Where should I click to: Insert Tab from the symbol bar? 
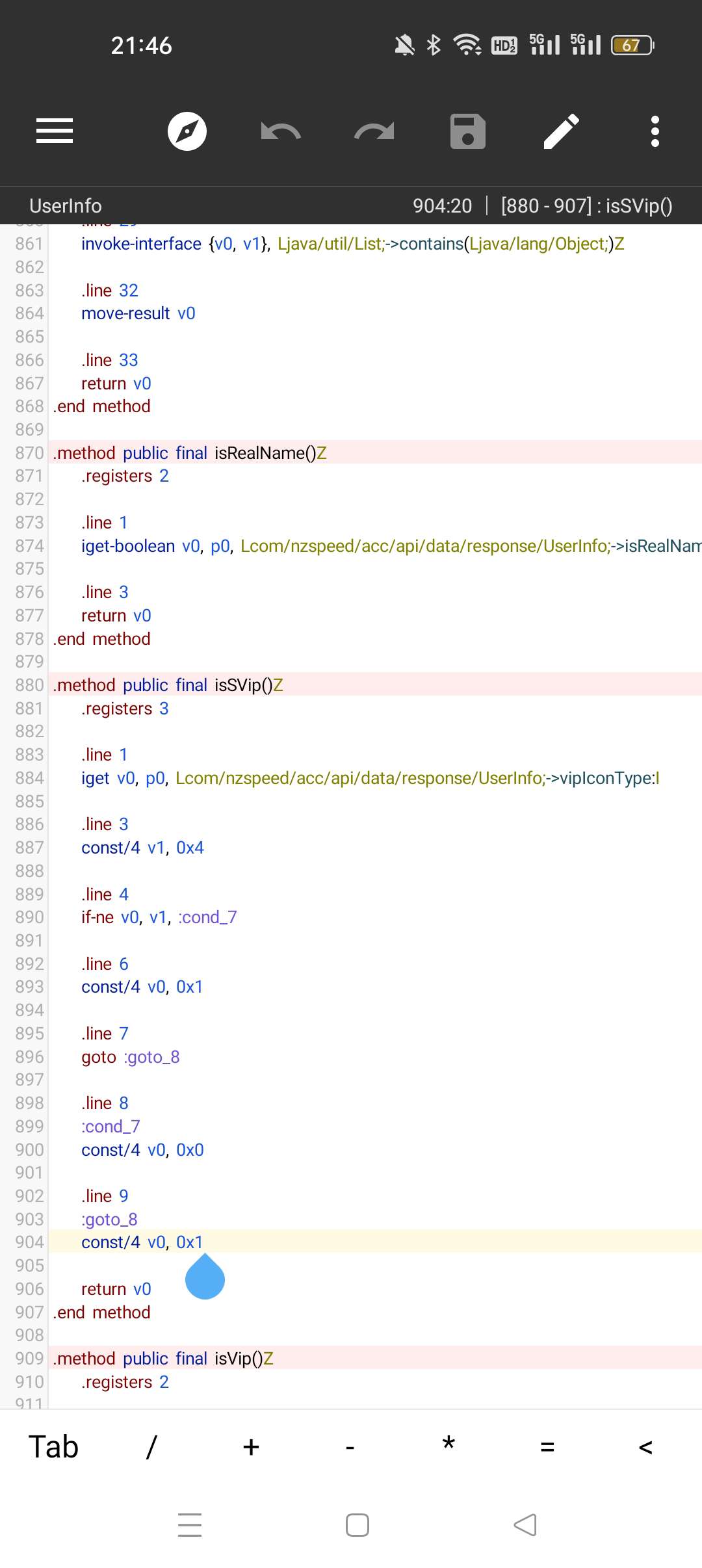tap(53, 1447)
